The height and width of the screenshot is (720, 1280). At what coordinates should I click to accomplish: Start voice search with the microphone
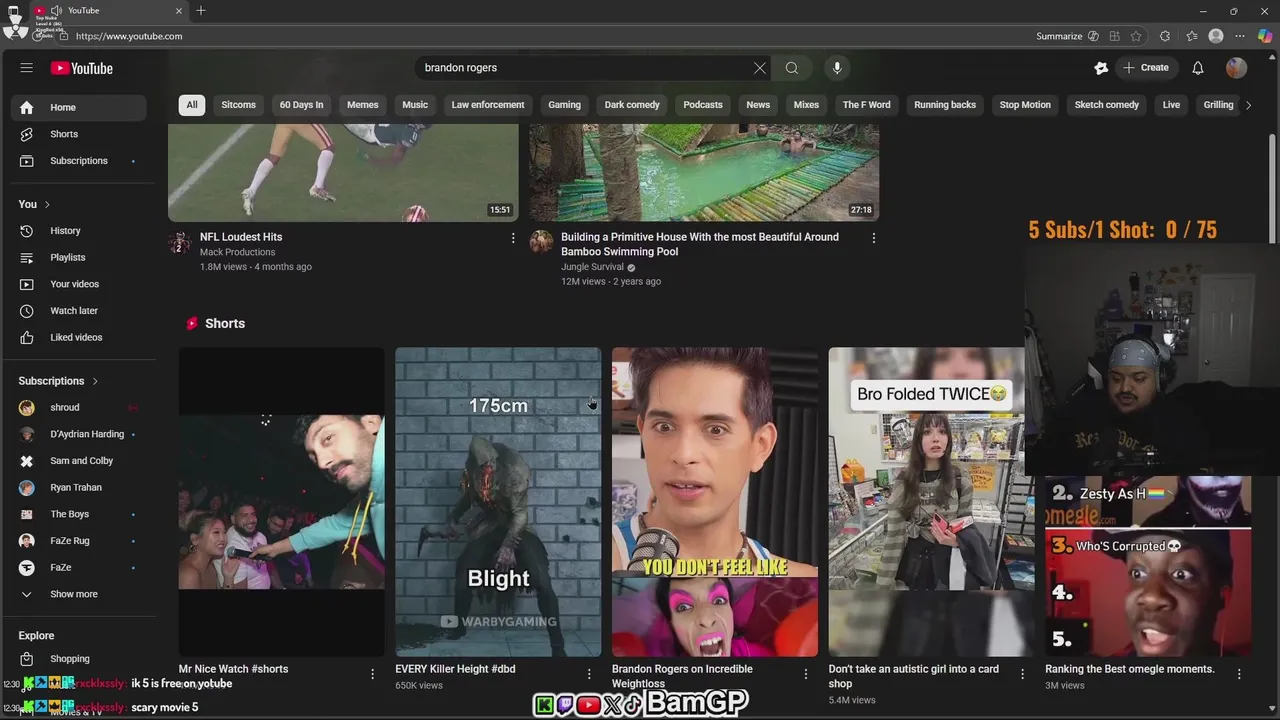837,68
